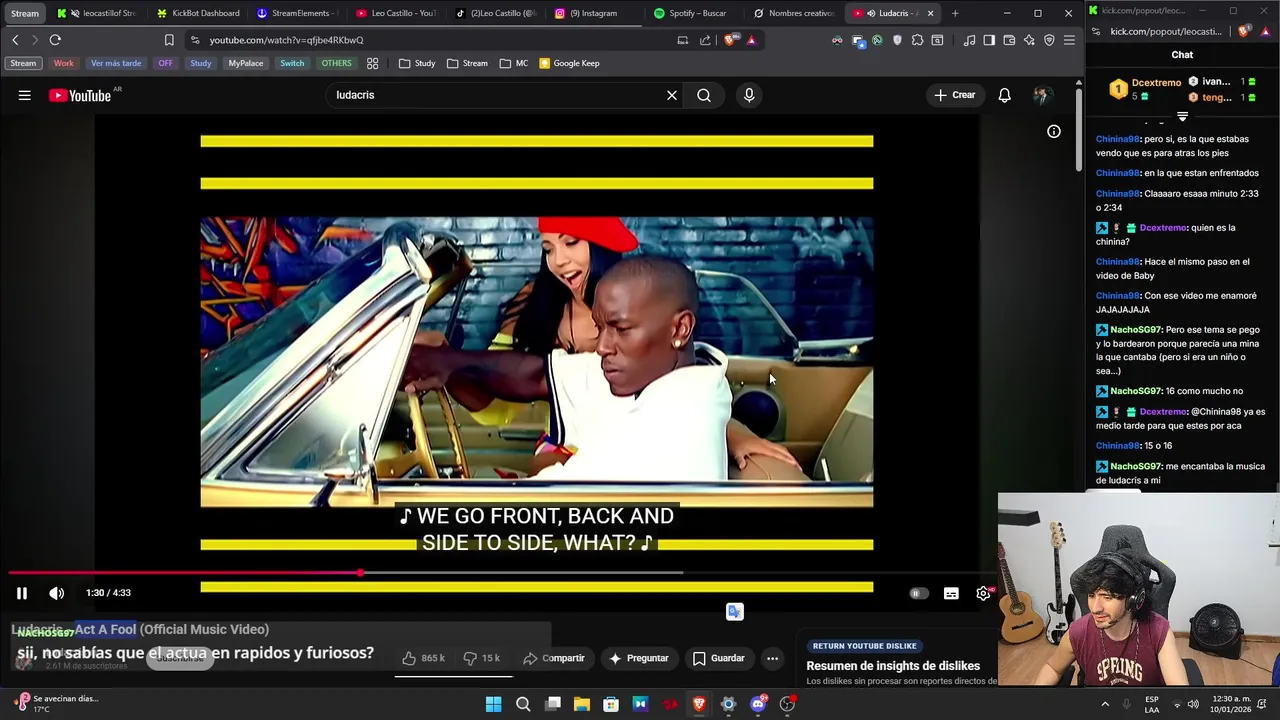Open the Ver más tarde bookmark group
Image resolution: width=1280 pixels, height=720 pixels.
coord(116,63)
